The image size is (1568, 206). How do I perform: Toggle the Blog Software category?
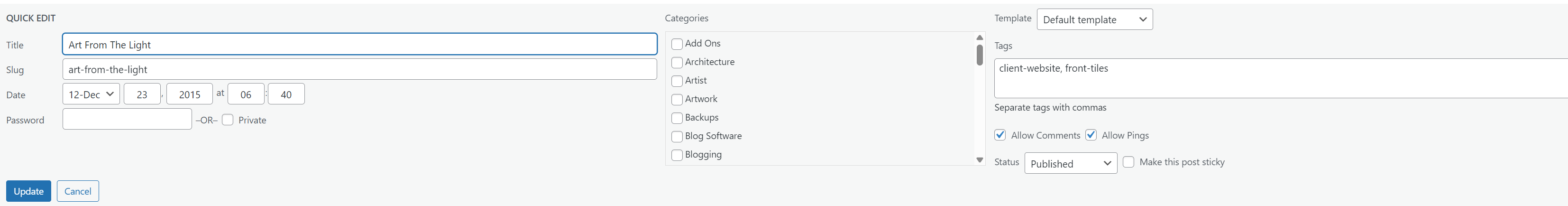(x=677, y=137)
